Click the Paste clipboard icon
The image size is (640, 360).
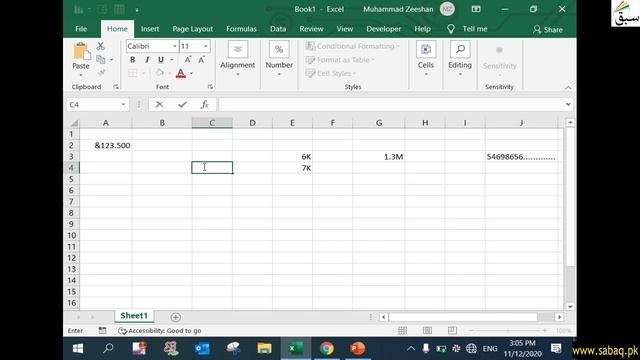81,52
